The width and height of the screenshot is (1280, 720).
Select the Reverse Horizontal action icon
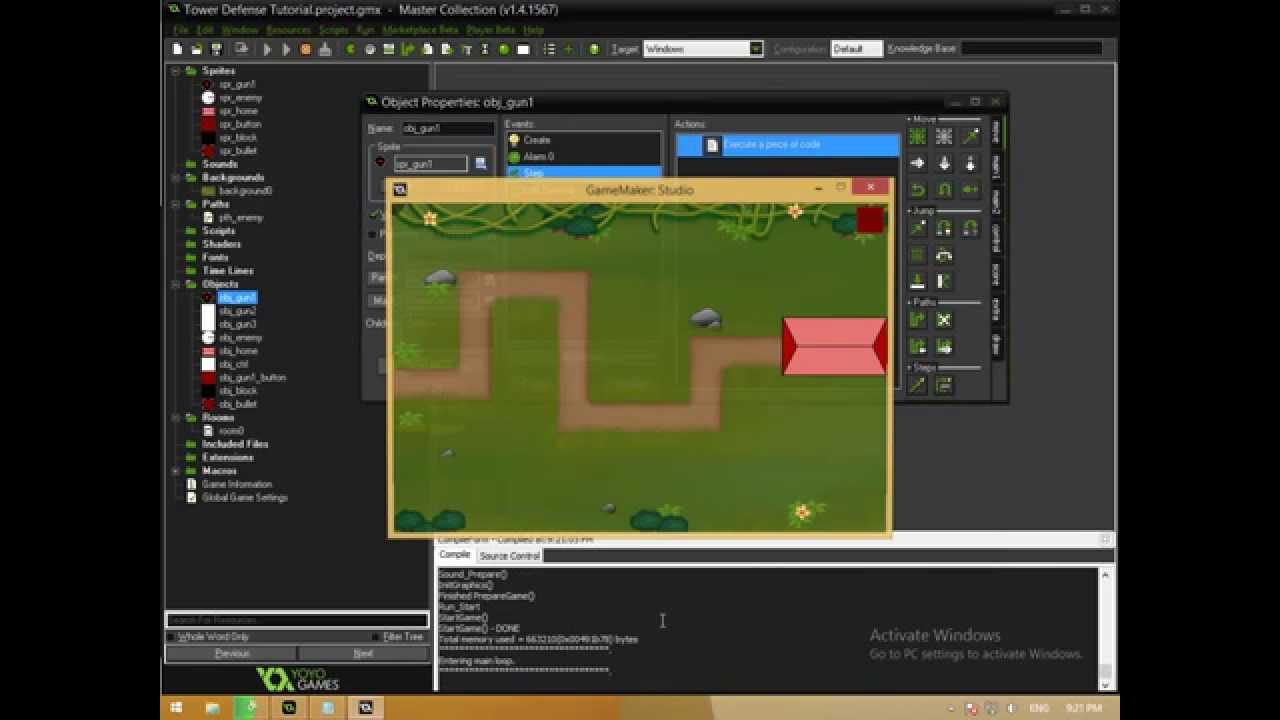click(917, 189)
